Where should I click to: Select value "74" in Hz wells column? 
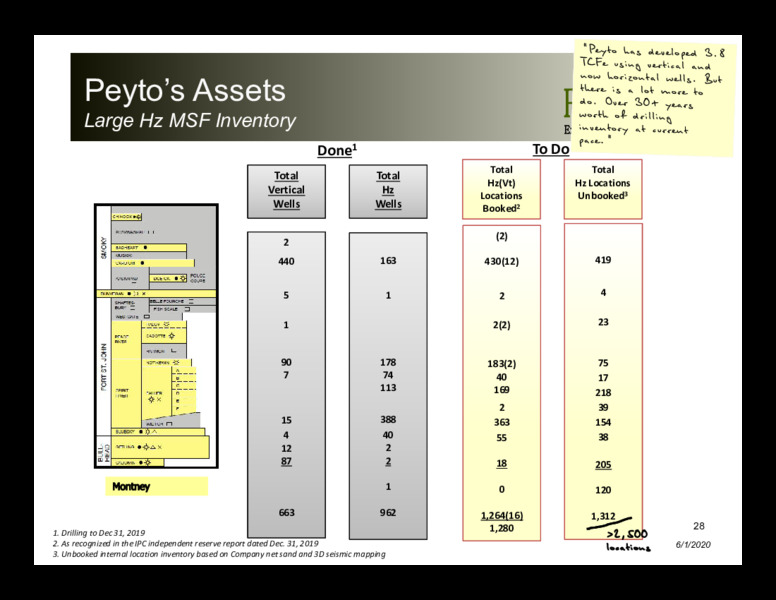coord(388,375)
